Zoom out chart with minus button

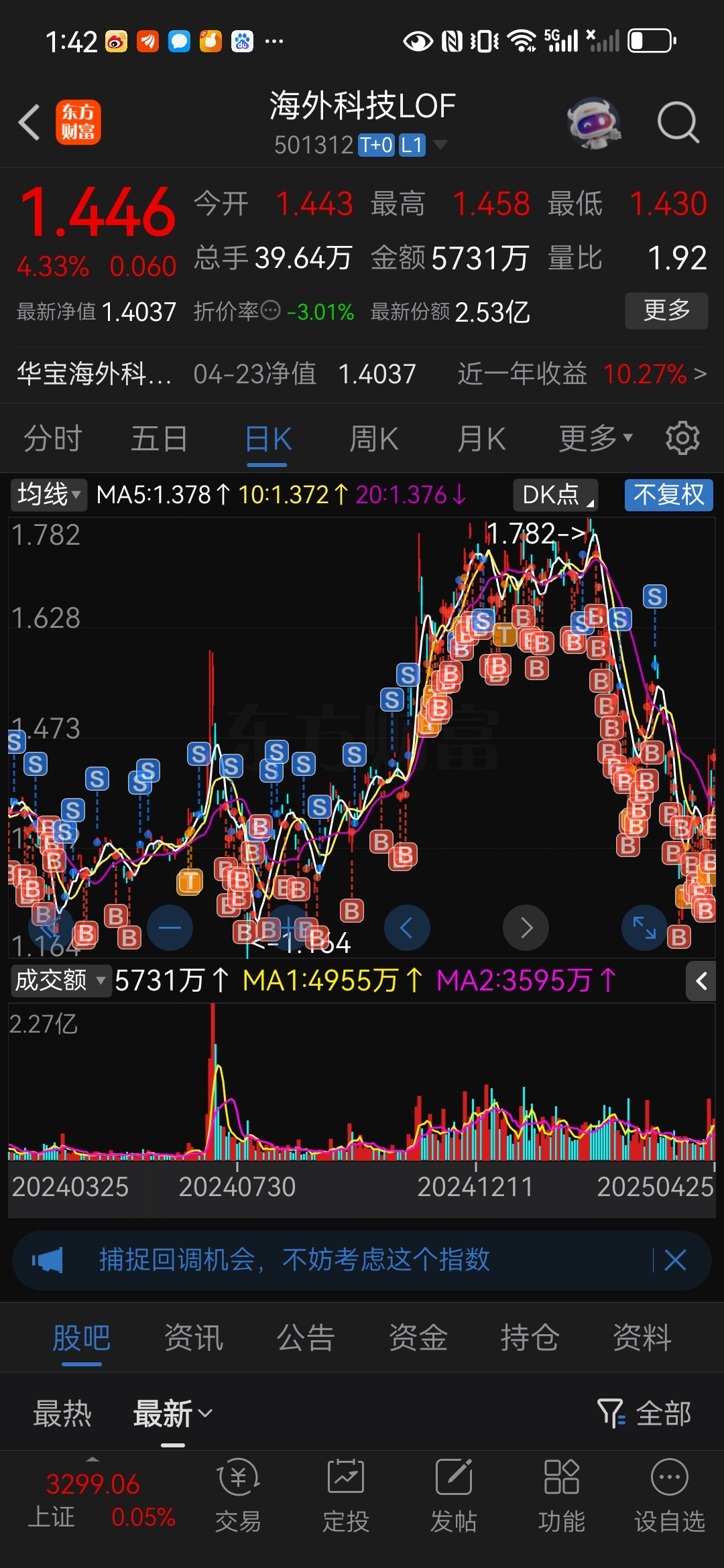[170, 927]
